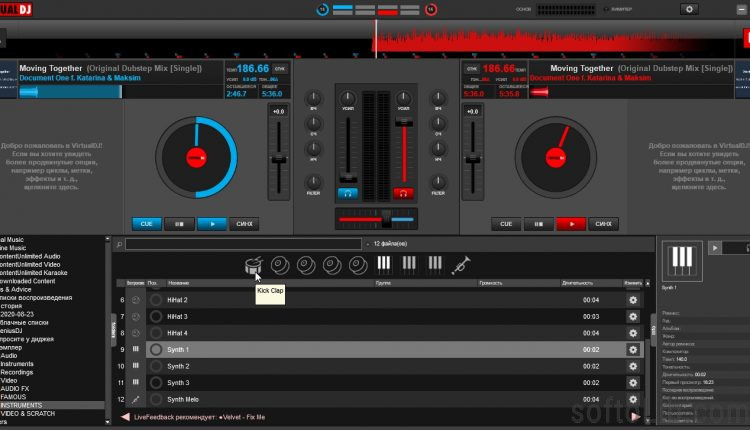The height and width of the screenshot is (430, 750).
Task: Click the magnifier icon beside search box
Action: coord(119,244)
